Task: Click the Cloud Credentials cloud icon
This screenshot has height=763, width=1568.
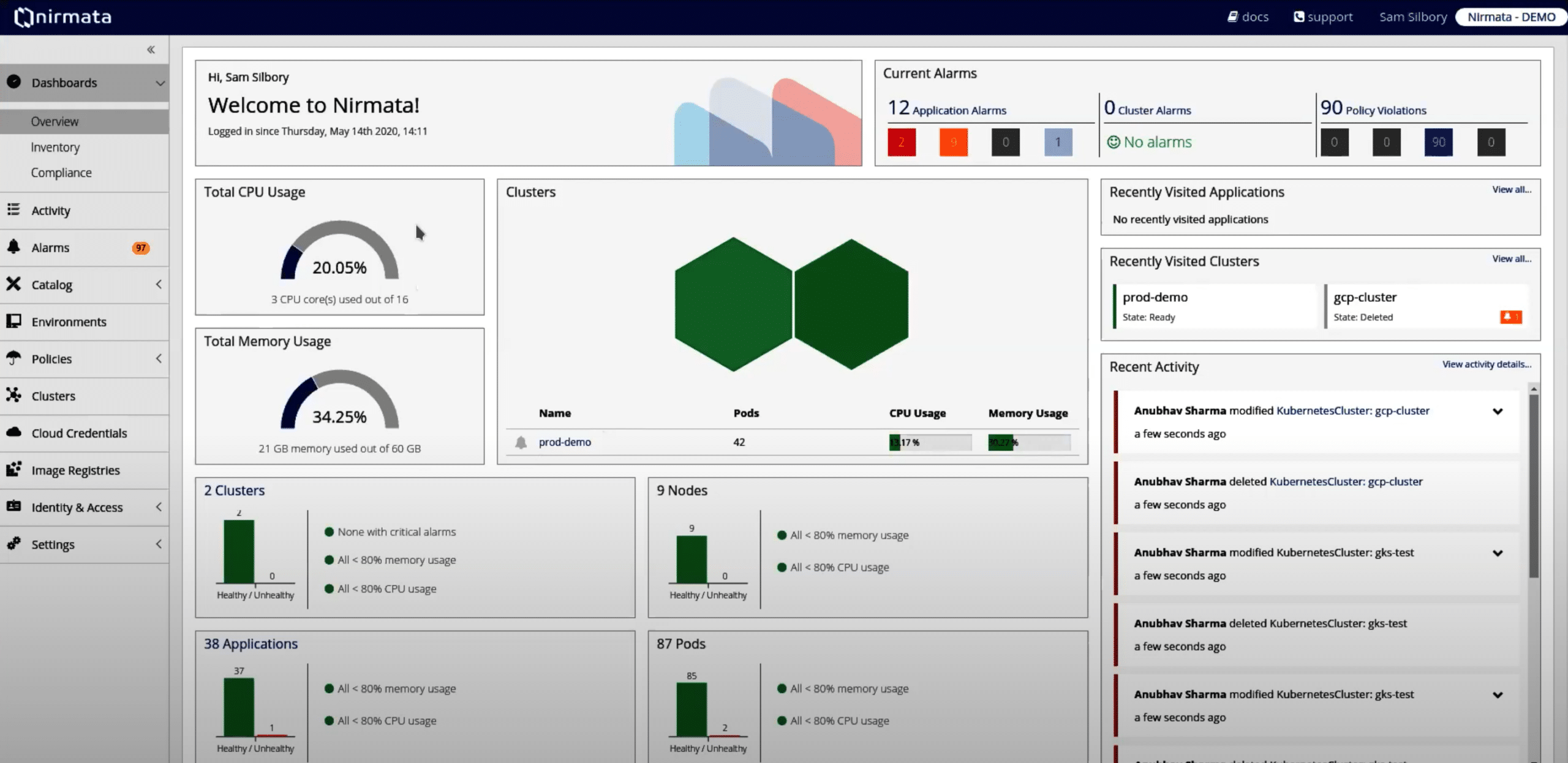Action: (x=13, y=432)
